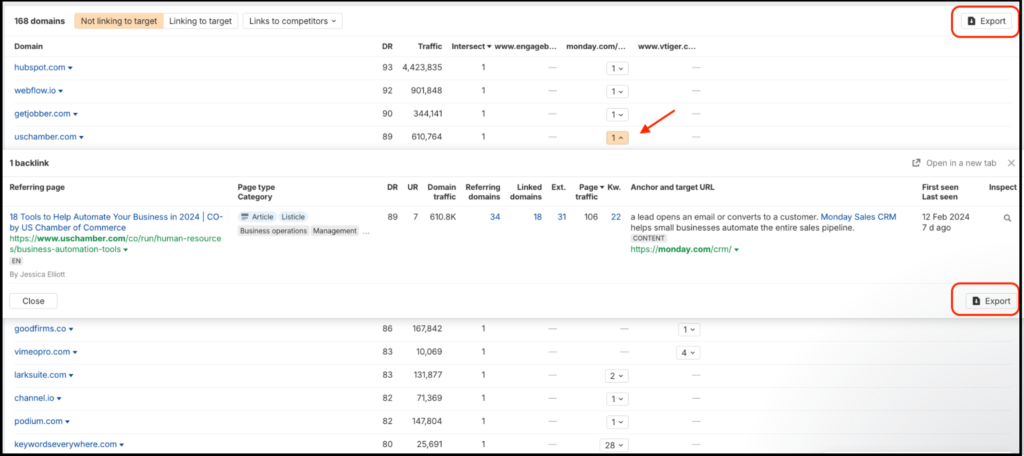Image resolution: width=1024 pixels, height=456 pixels.
Task: Expand keywordseverywhere.com link count of 28
Action: 615,445
